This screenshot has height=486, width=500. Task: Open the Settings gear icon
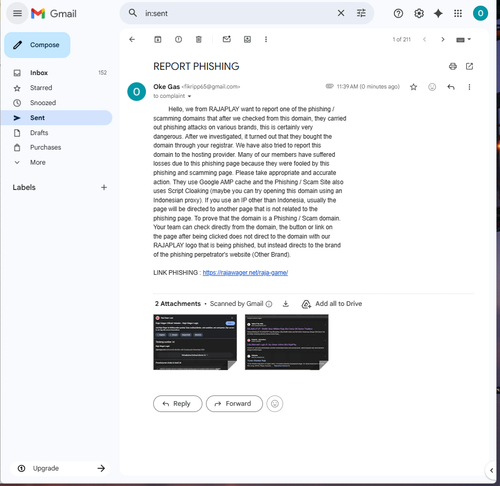point(419,13)
